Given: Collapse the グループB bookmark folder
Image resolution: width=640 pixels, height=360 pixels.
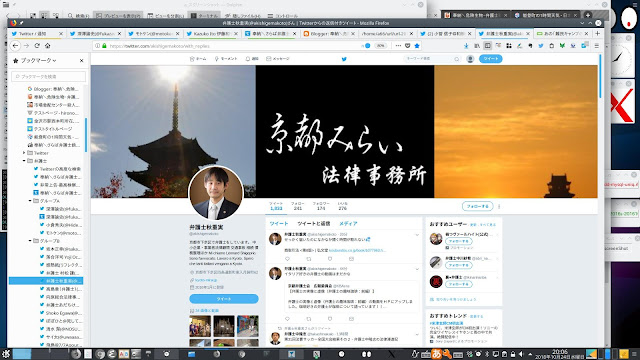Looking at the screenshot, I should (x=30, y=241).
